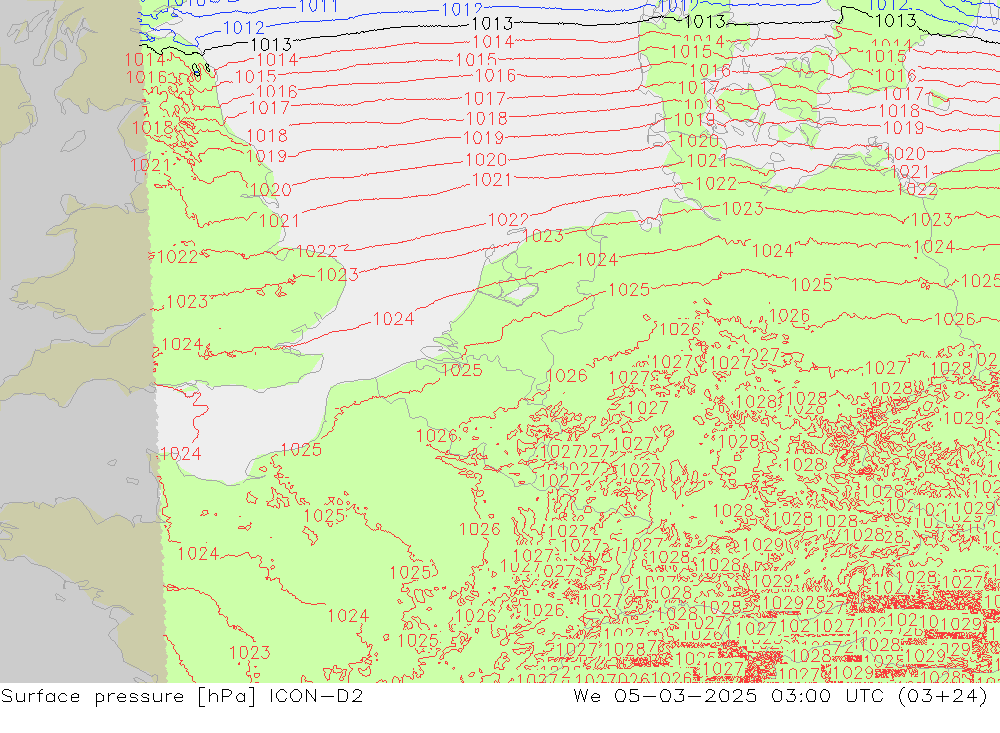Click the black 1013 label off Scotland's east coast
Viewport: 1000px width, 733px height.
pos(271,45)
